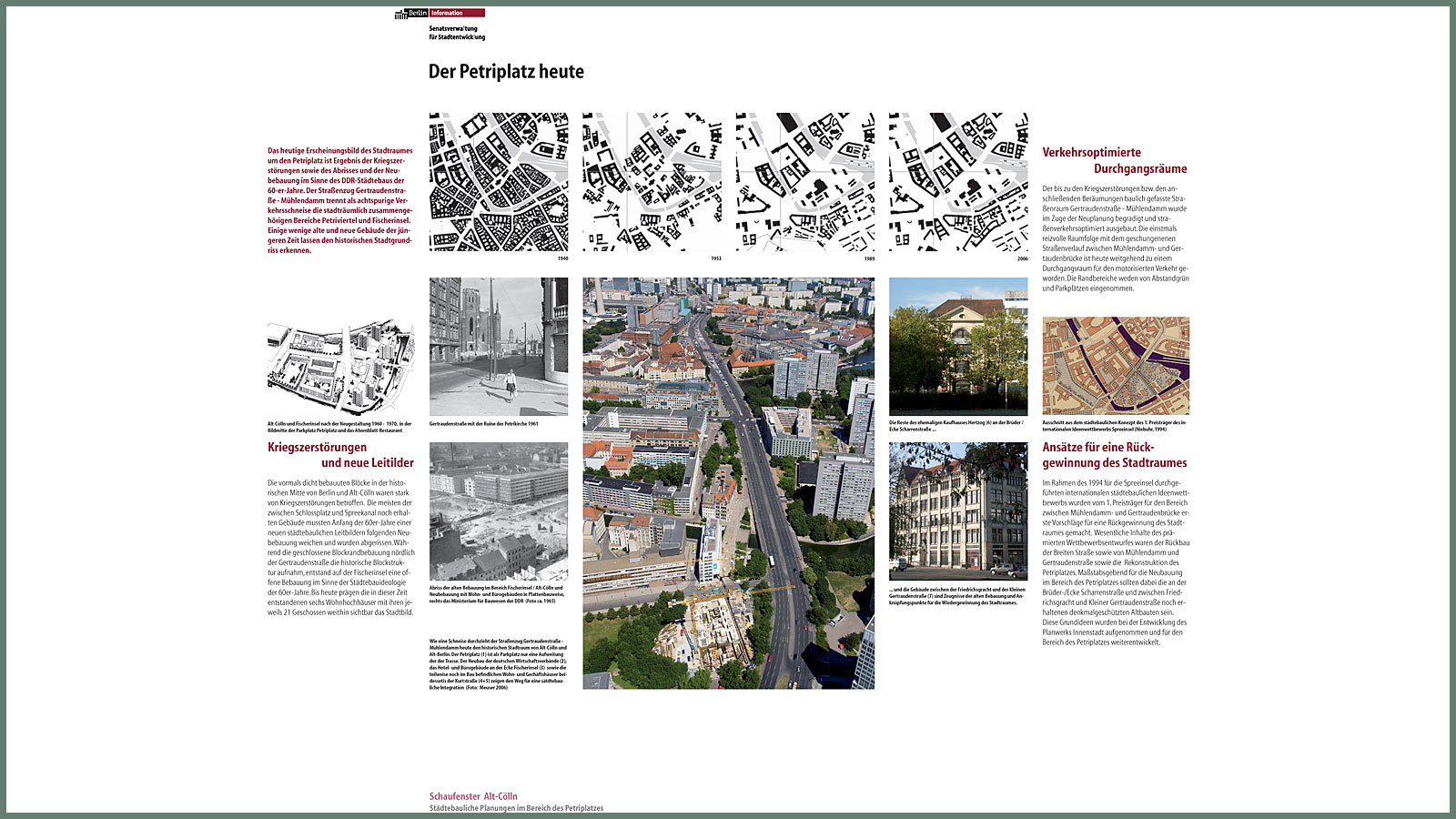Screen dimensions: 1456x819
Task: Select the 'Der Petriplatz heute' title
Action: click(506, 71)
